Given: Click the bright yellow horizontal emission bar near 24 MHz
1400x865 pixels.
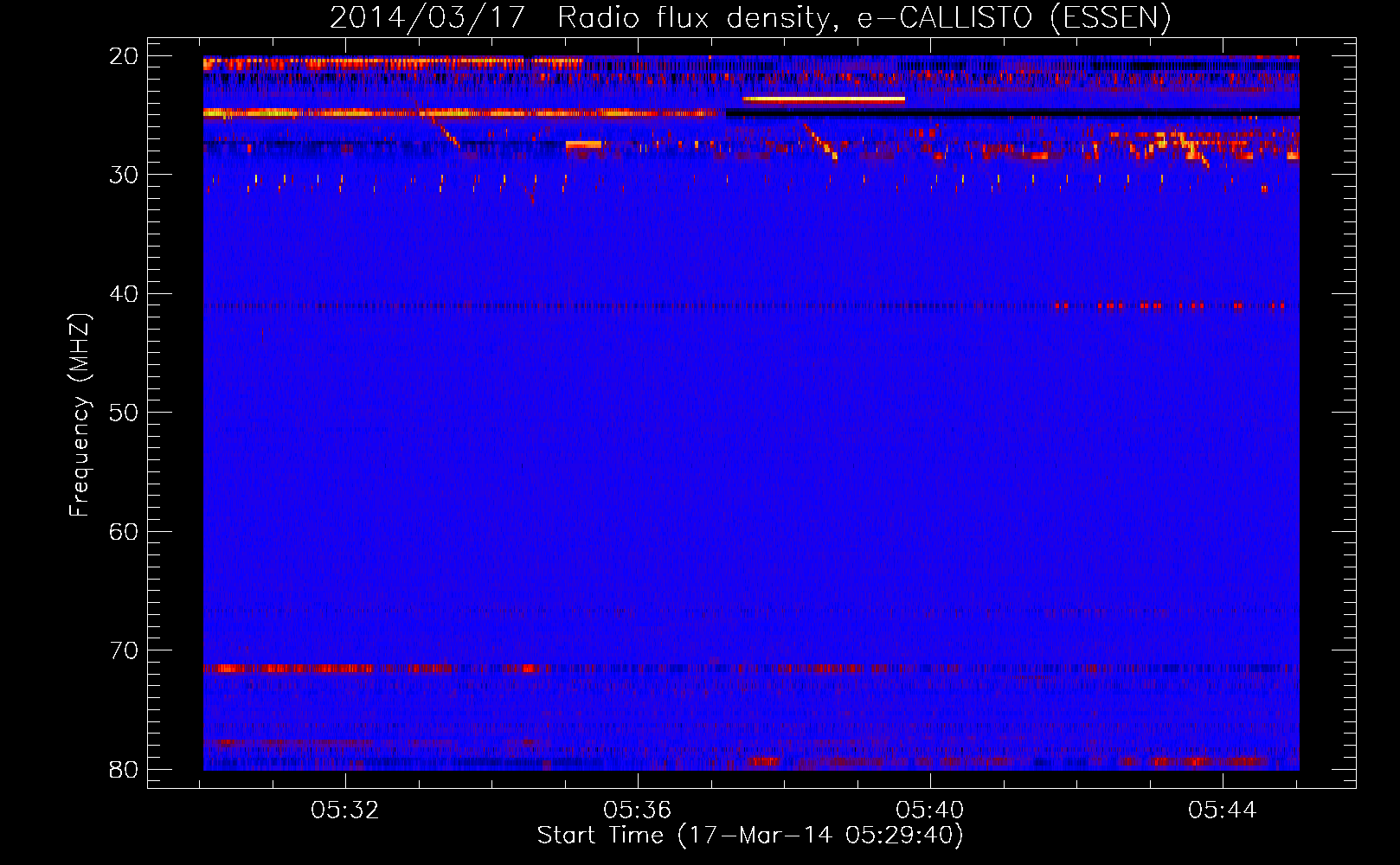Looking at the screenshot, I should [824, 99].
